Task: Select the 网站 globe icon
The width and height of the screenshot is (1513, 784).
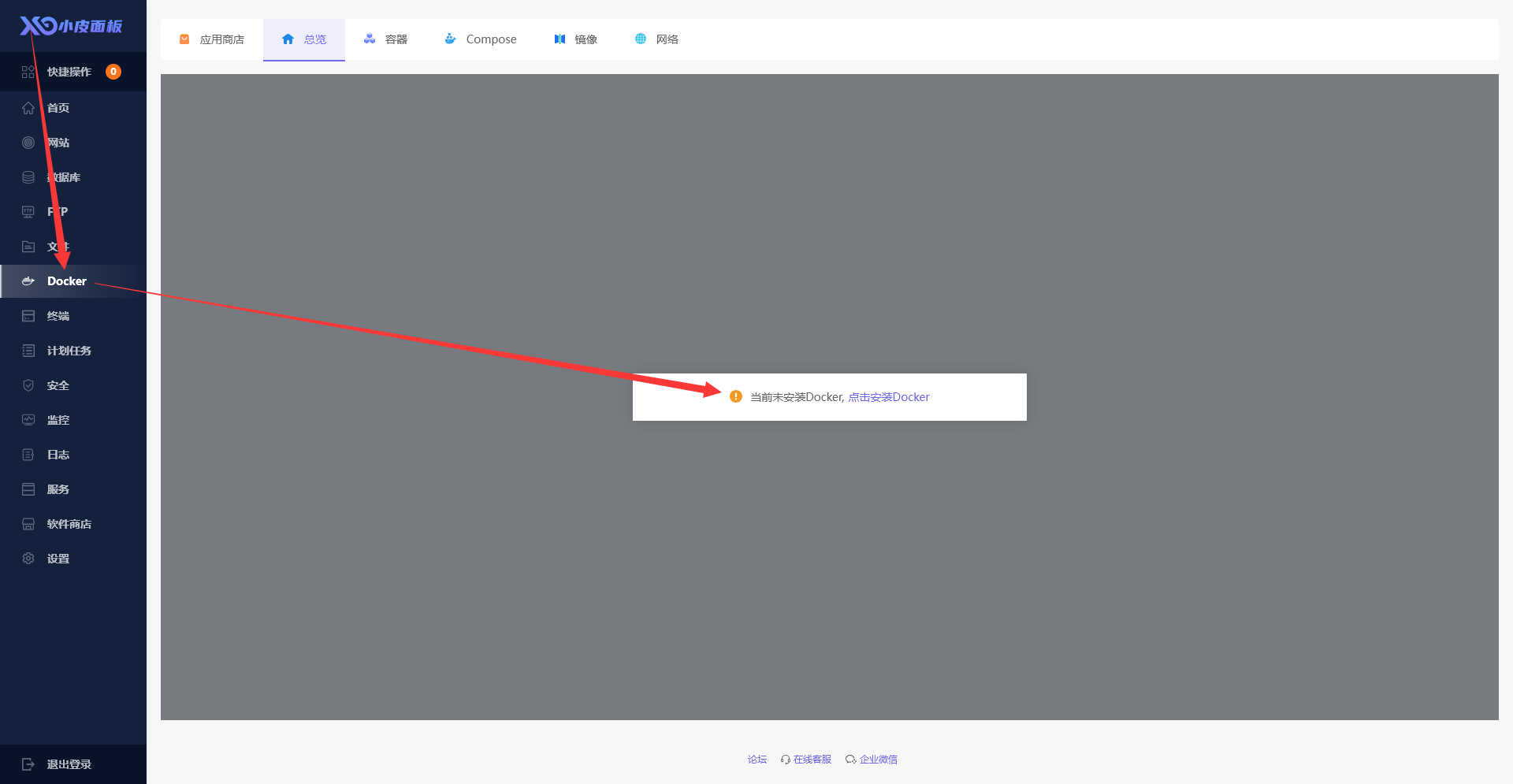Action: [x=28, y=143]
